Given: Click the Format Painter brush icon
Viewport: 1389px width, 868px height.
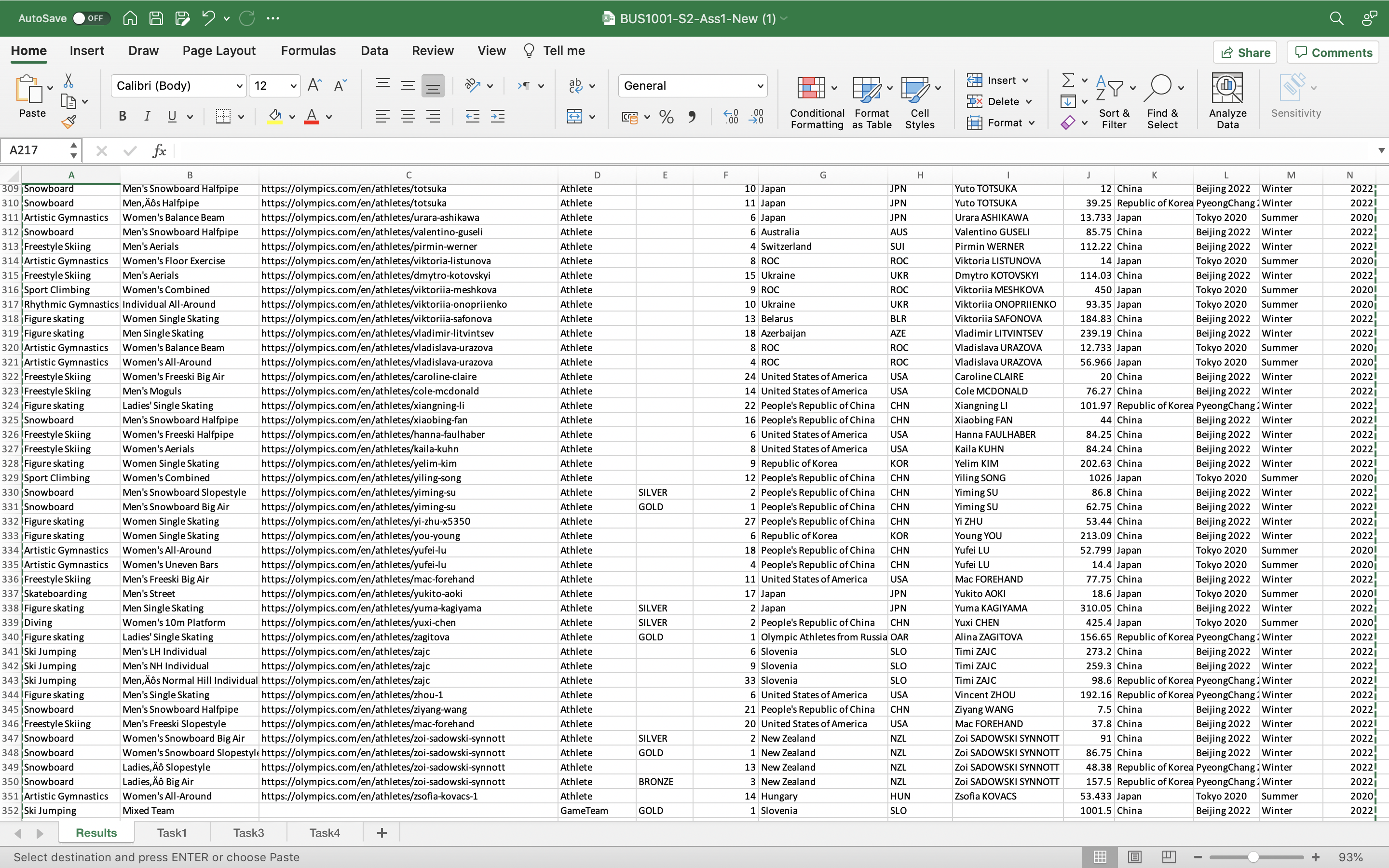Looking at the screenshot, I should click(69, 122).
